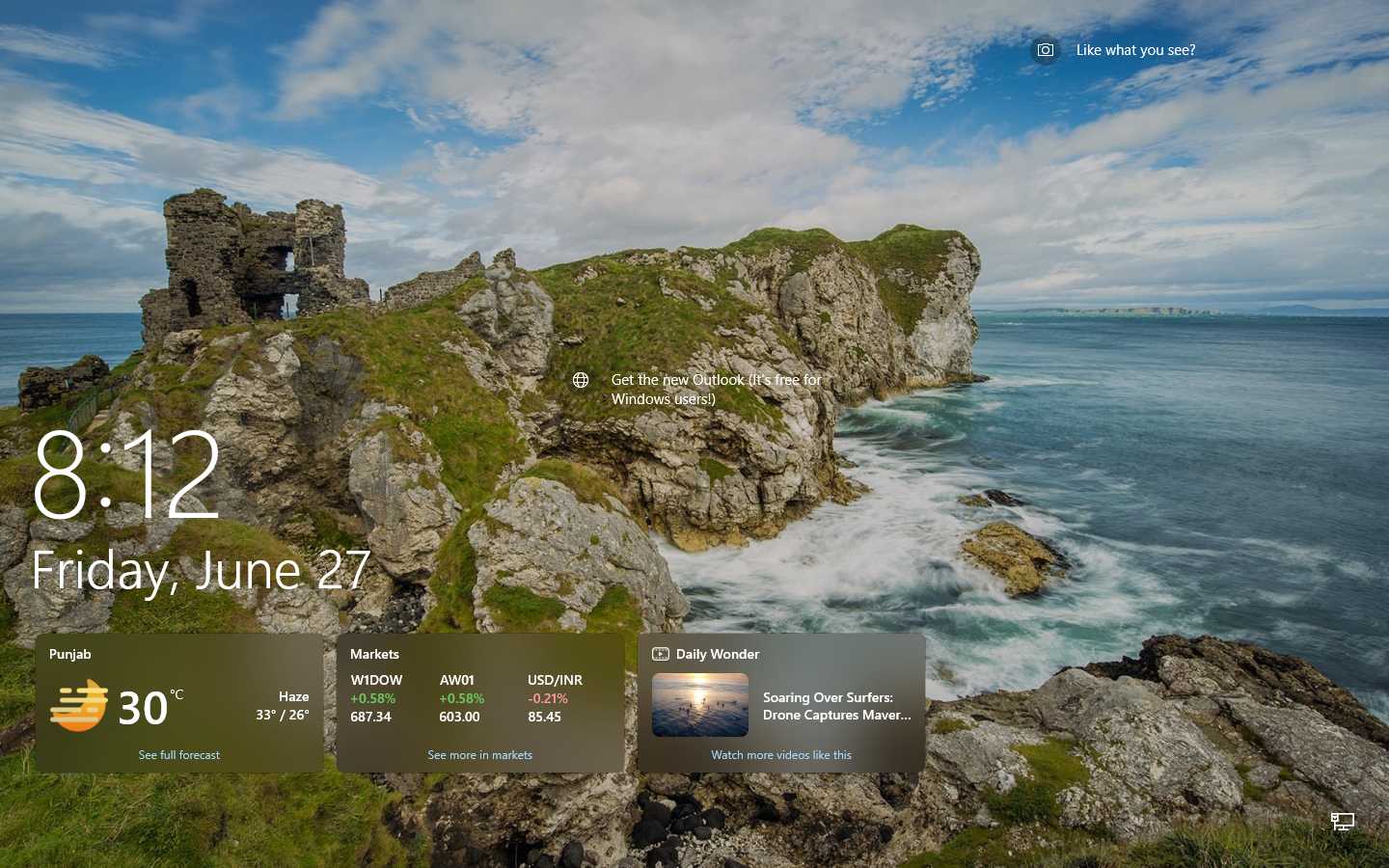Click the Markets card title
The height and width of the screenshot is (868, 1389).
pos(374,654)
